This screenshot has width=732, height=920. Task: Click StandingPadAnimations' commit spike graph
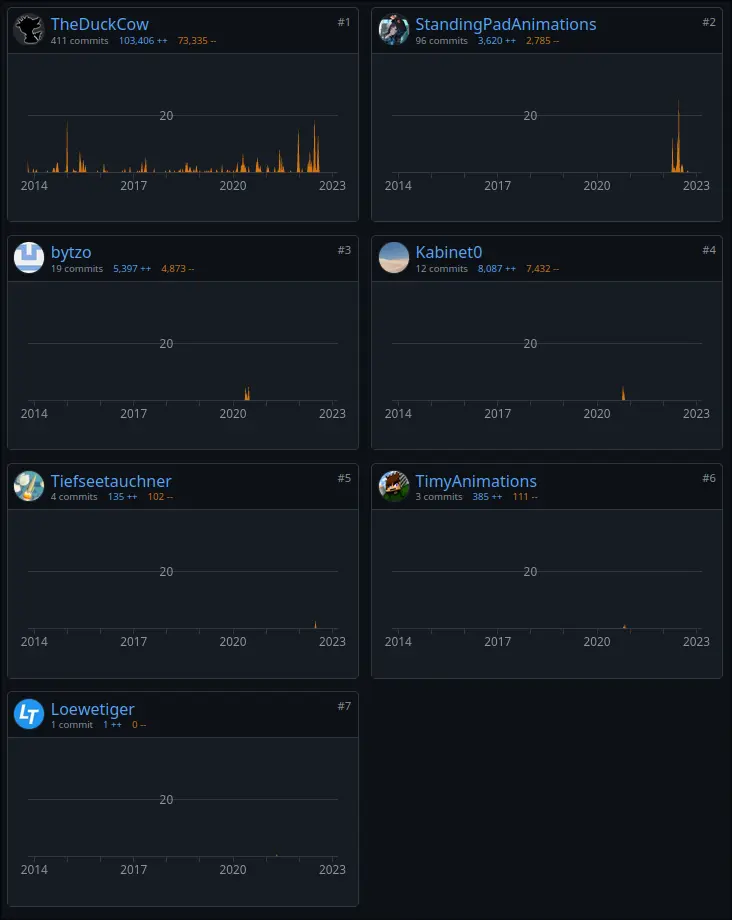pyautogui.click(x=547, y=138)
